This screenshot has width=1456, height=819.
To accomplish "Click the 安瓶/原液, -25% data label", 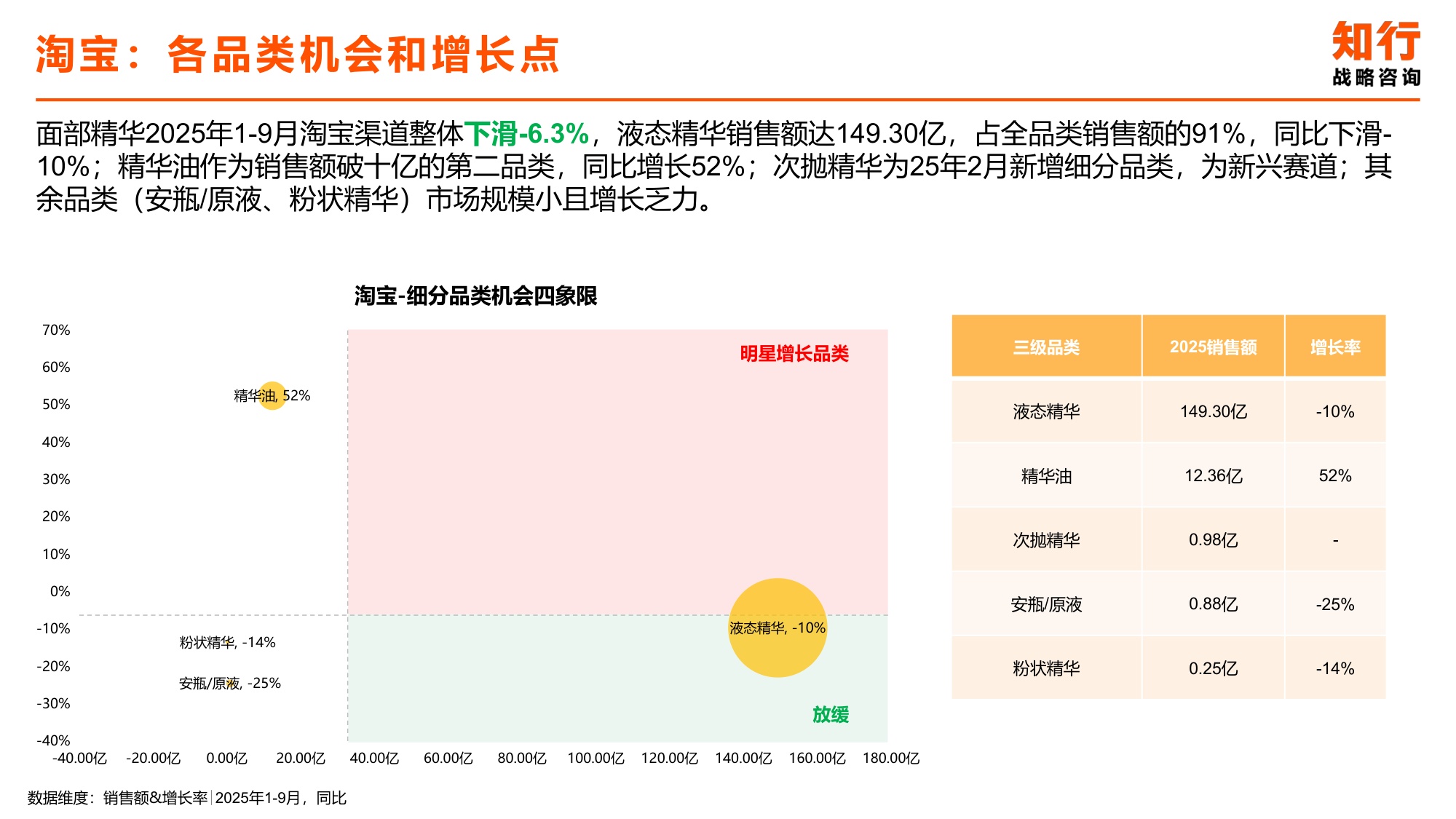I will pos(230,683).
